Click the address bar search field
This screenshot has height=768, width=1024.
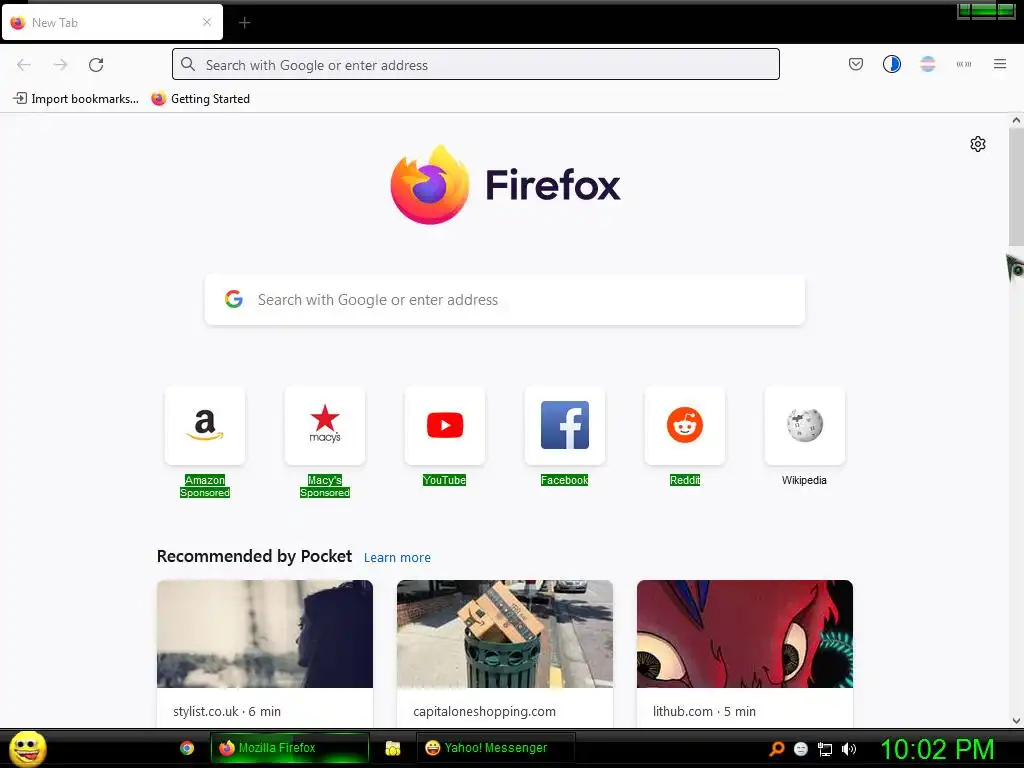pos(475,65)
